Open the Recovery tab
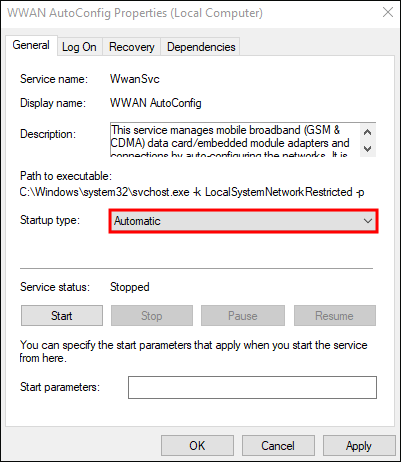This screenshot has width=401, height=462. 132,47
